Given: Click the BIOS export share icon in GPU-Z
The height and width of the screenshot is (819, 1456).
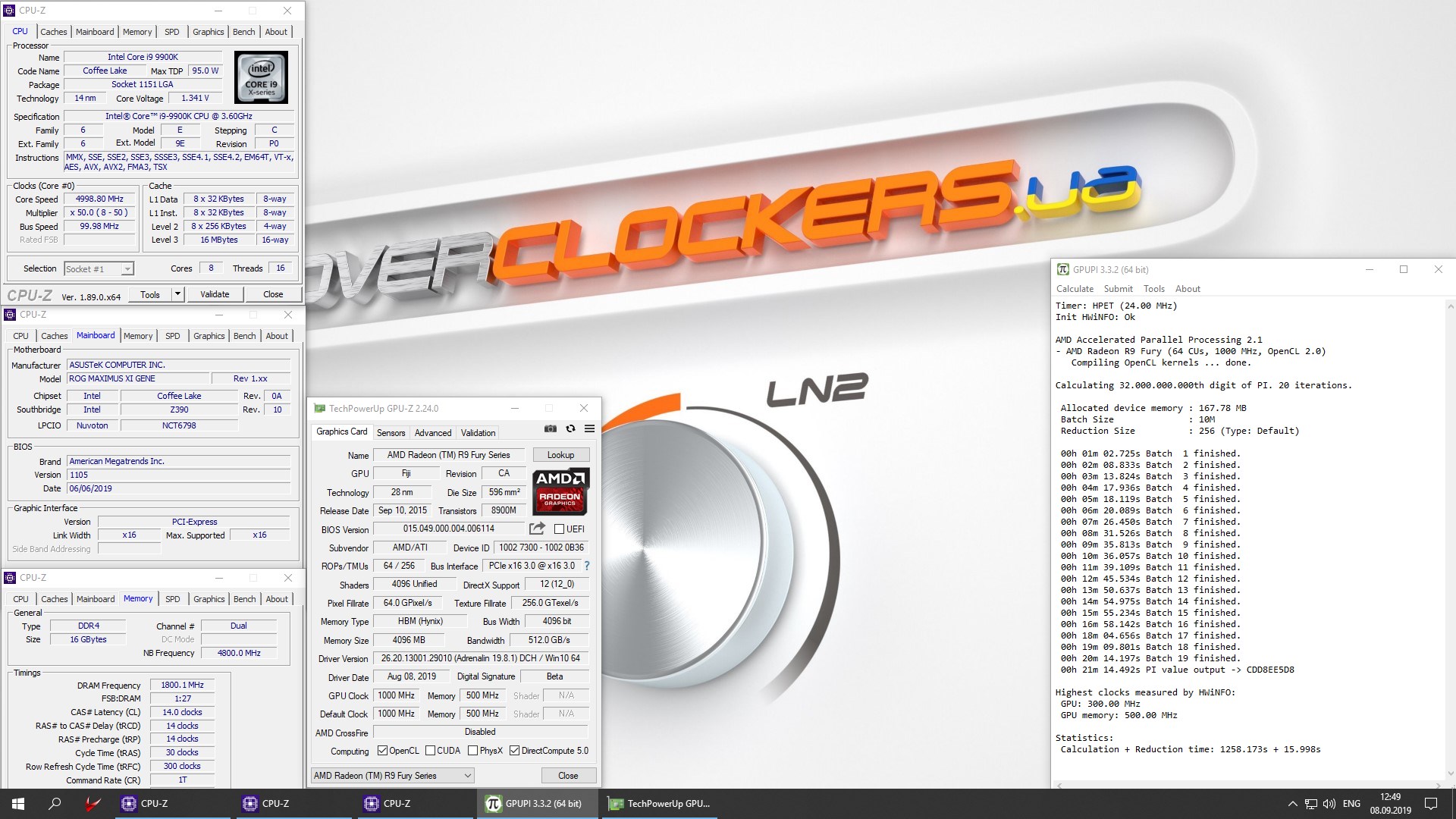Looking at the screenshot, I should tap(537, 529).
